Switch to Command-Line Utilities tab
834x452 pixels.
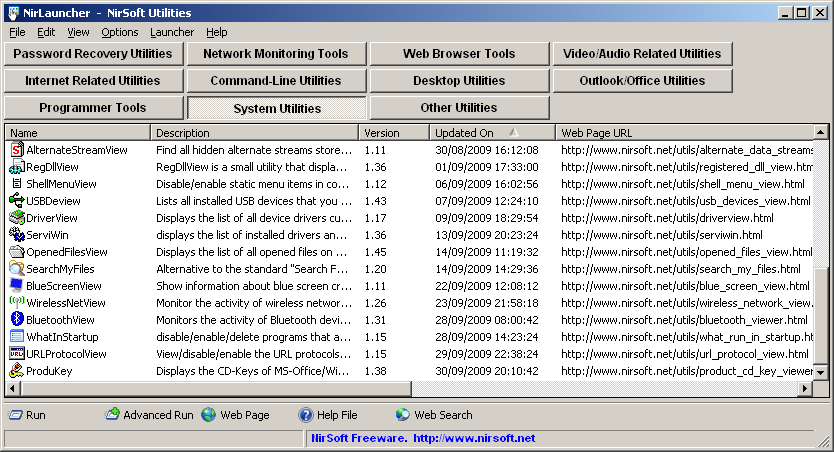point(276,81)
